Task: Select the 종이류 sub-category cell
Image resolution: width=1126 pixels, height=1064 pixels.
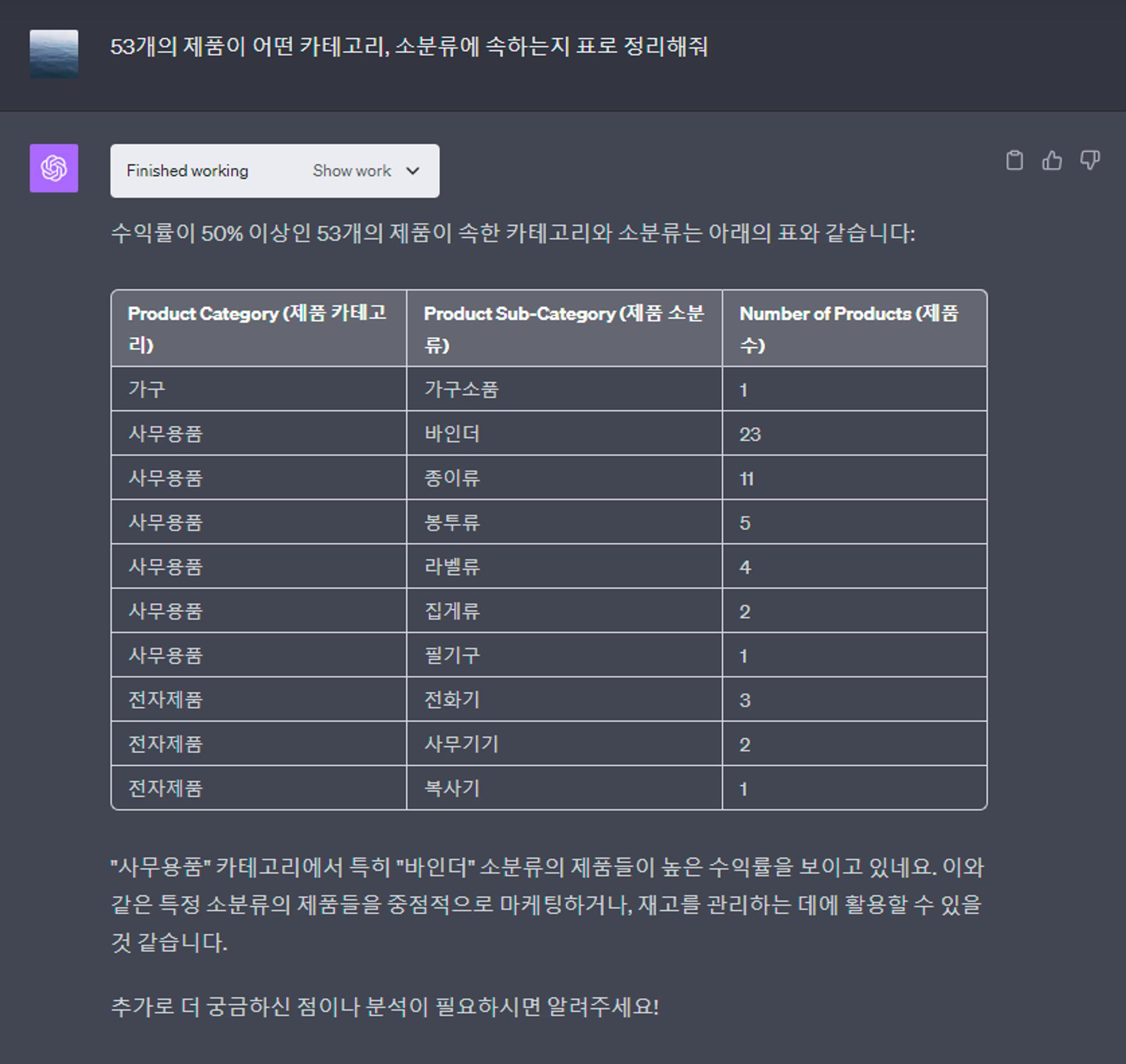Action: tap(564, 477)
